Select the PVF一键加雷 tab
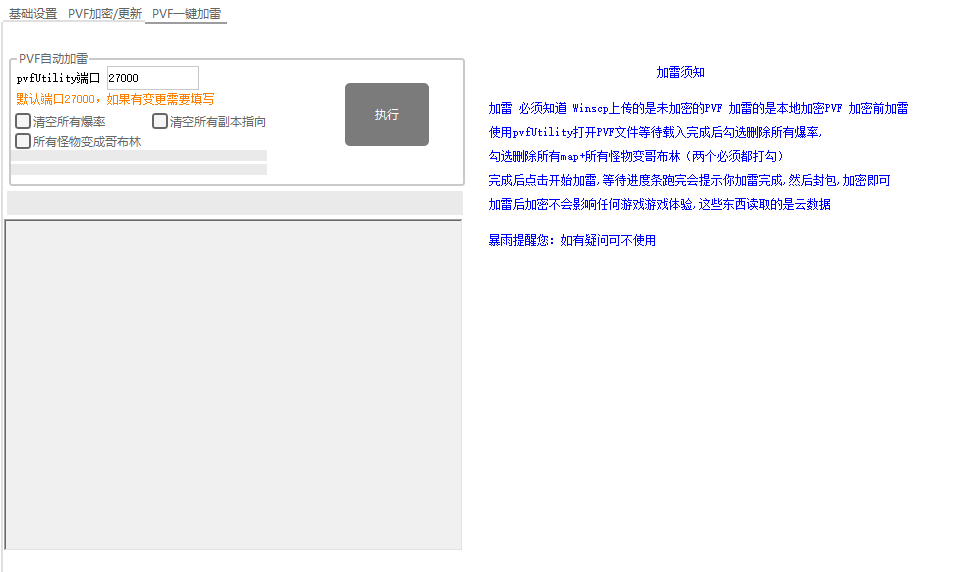Image resolution: width=953 pixels, height=572 pixels. [x=186, y=14]
